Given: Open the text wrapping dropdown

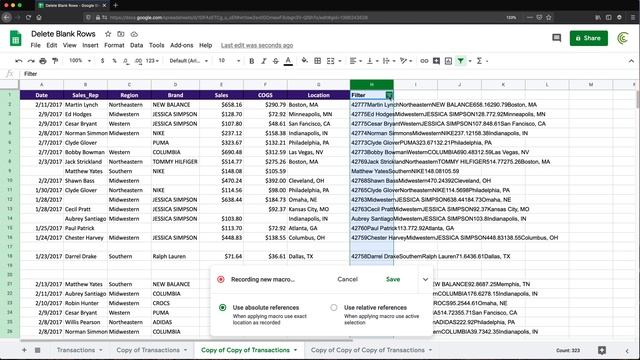Looking at the screenshot, I should click(x=389, y=61).
